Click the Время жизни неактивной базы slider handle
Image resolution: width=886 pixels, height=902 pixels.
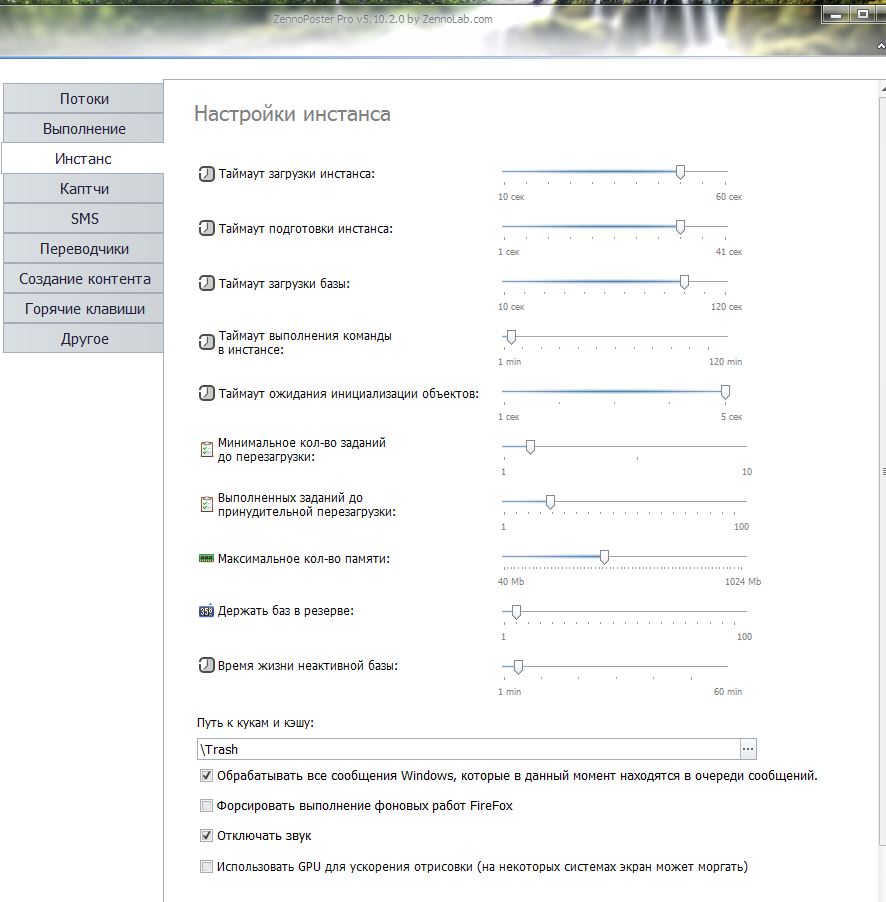pyautogui.click(x=518, y=666)
